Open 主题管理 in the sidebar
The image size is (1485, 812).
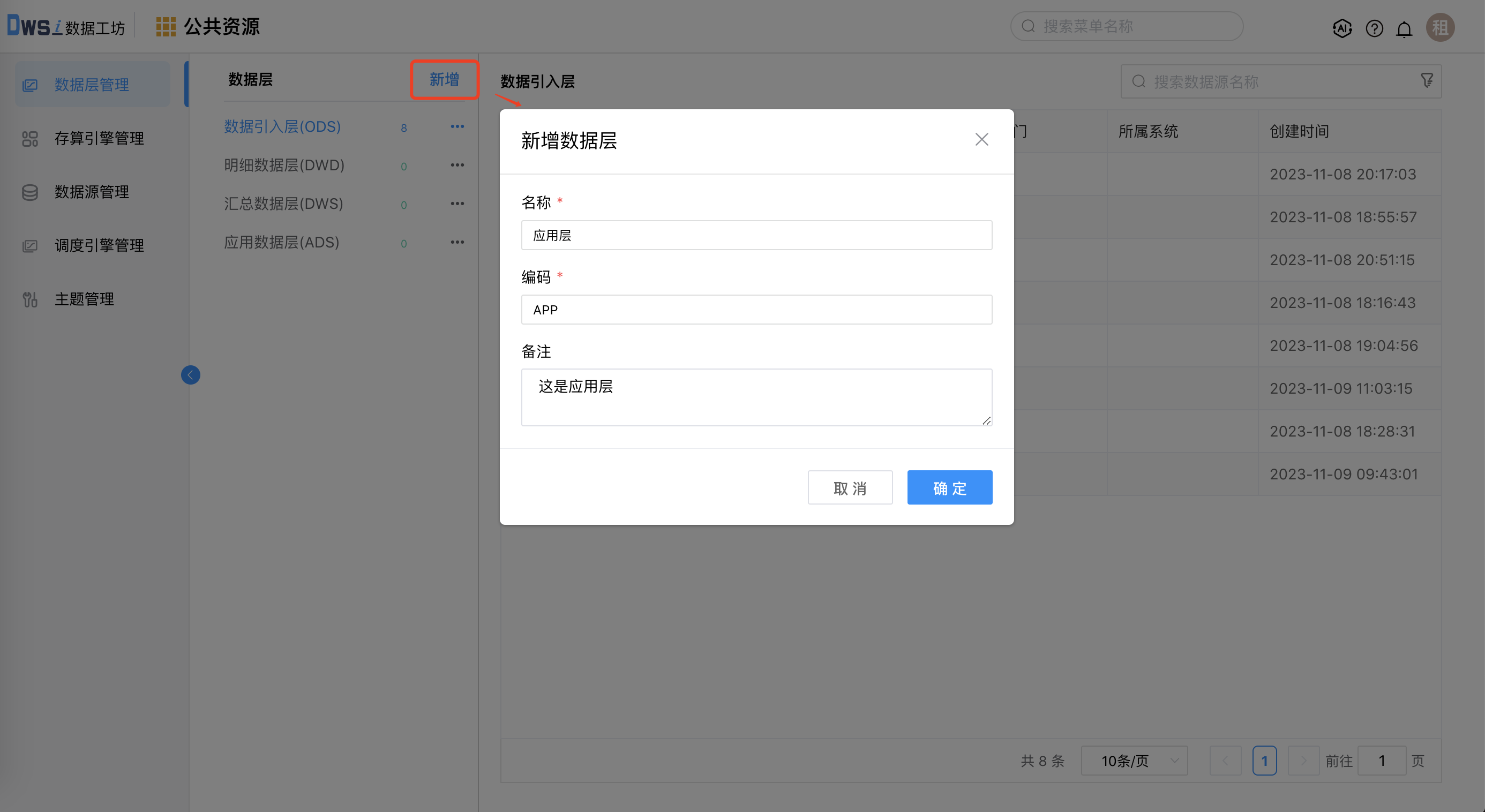84,298
